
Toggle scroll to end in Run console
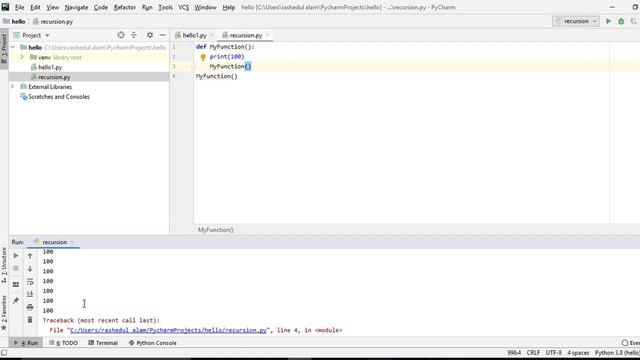click(x=30, y=294)
